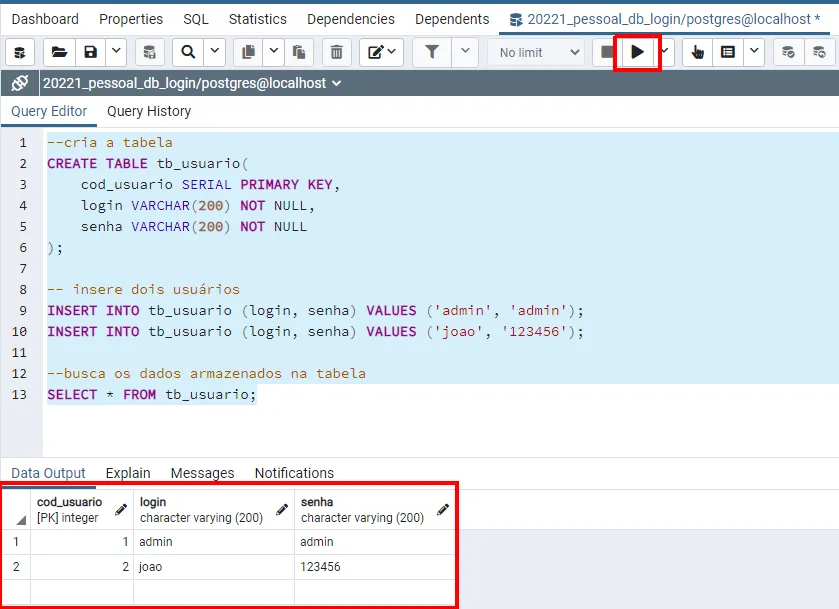Click the '-- insere dois usuários' comment
Screen dimensions: 839x609
click(143, 289)
